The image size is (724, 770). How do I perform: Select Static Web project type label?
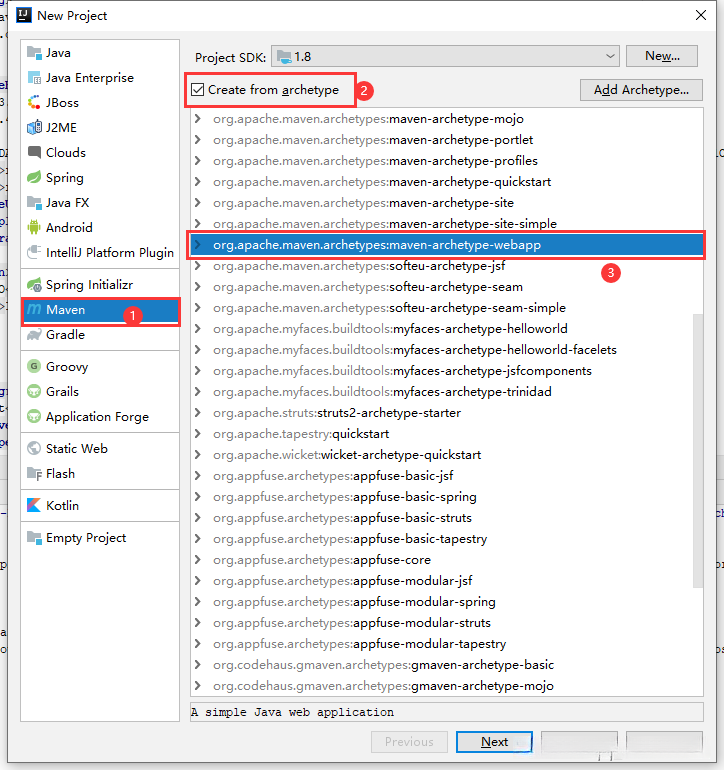[x=77, y=448]
